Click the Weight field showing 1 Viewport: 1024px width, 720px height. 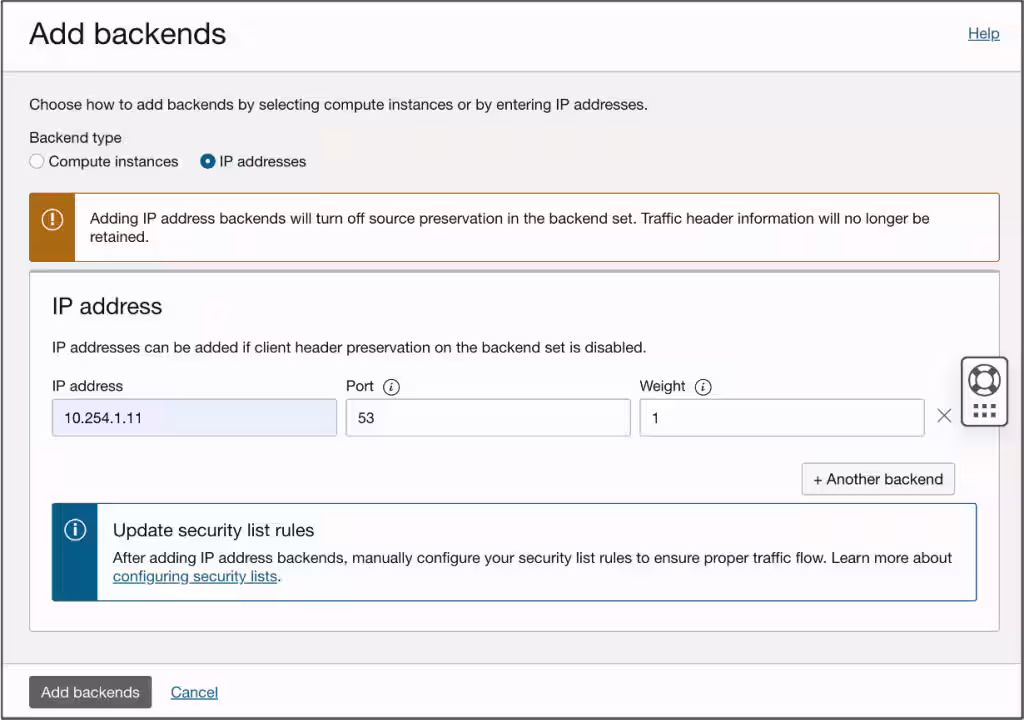(781, 417)
